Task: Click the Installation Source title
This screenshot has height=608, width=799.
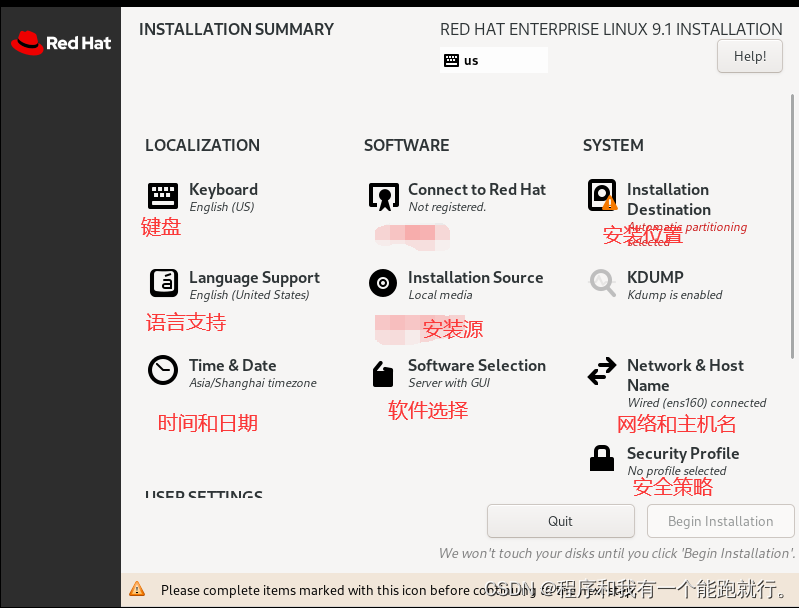Action: click(x=475, y=277)
